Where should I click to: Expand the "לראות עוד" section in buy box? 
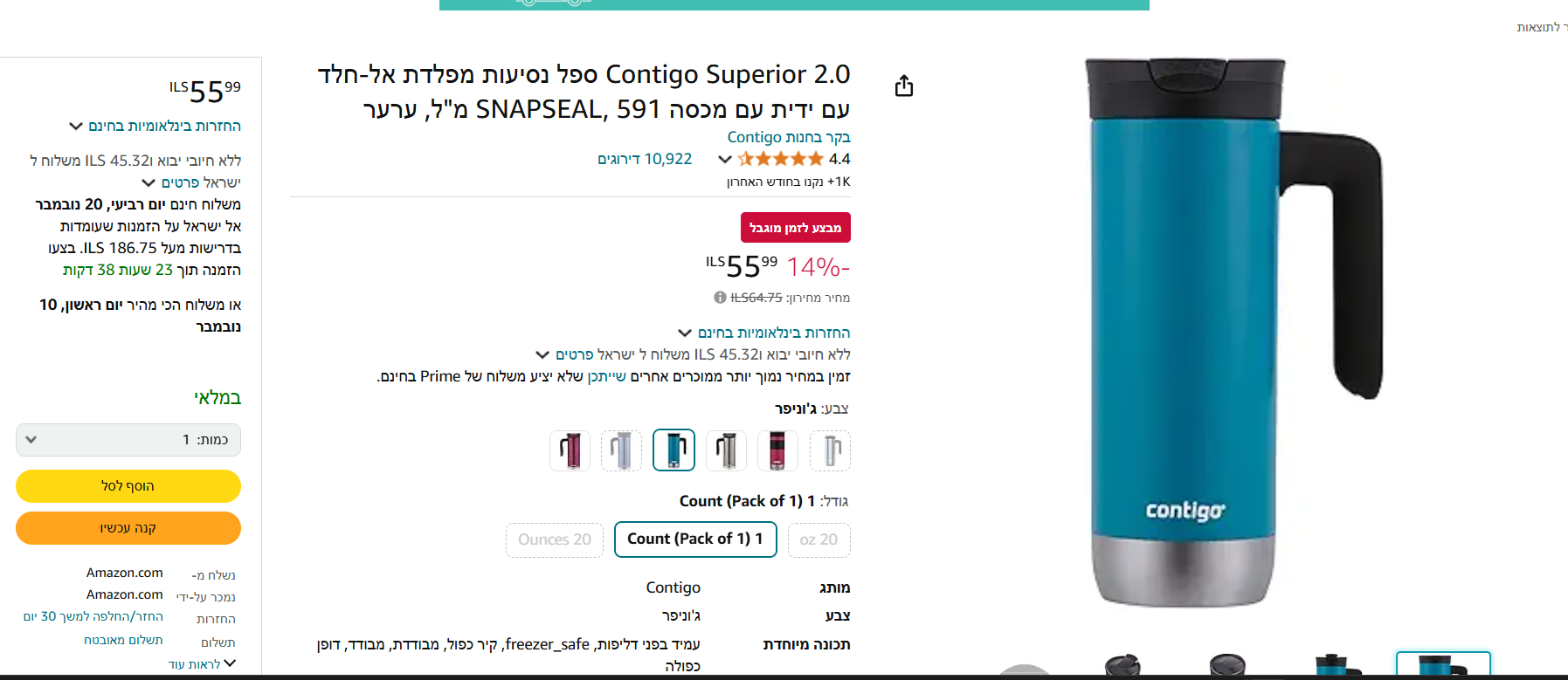click(x=203, y=664)
